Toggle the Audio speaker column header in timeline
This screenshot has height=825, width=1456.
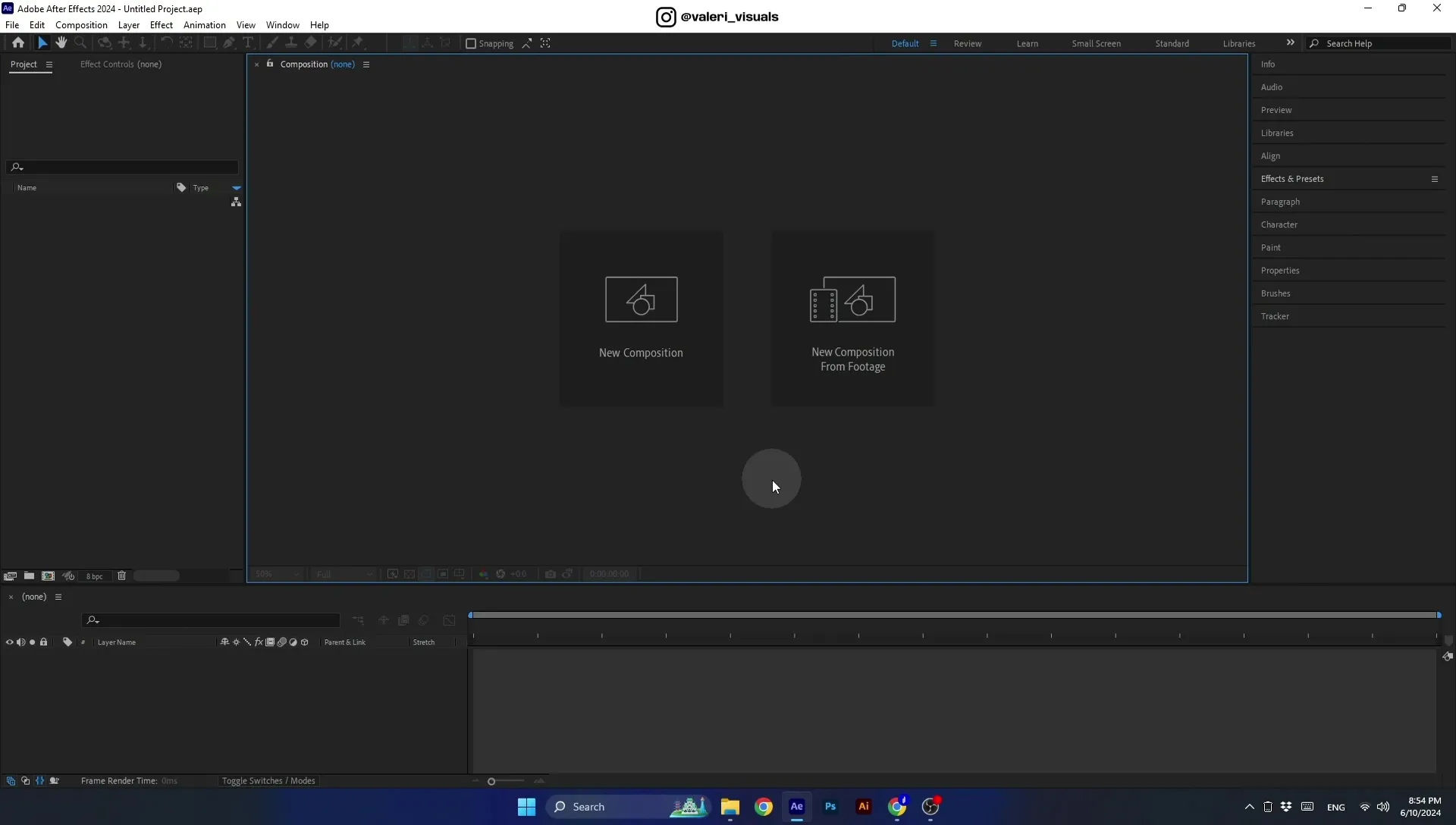click(20, 642)
